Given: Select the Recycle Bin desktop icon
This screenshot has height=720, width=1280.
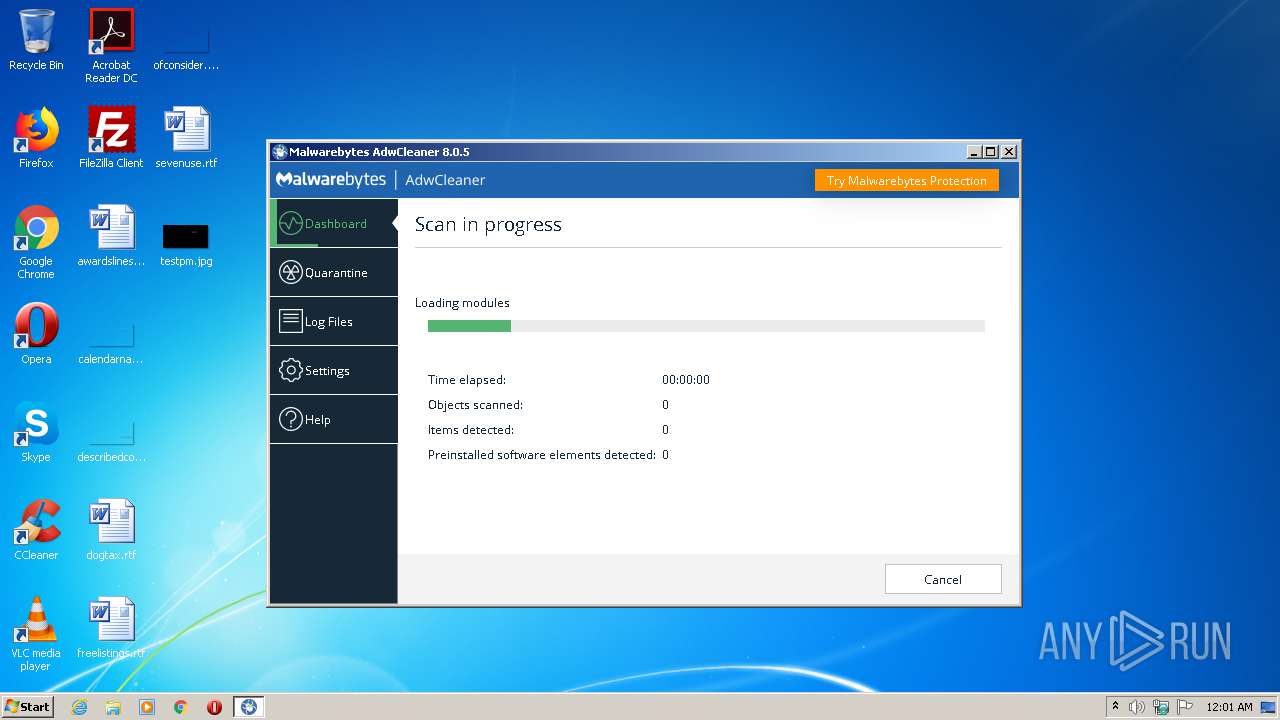Looking at the screenshot, I should coord(36,40).
